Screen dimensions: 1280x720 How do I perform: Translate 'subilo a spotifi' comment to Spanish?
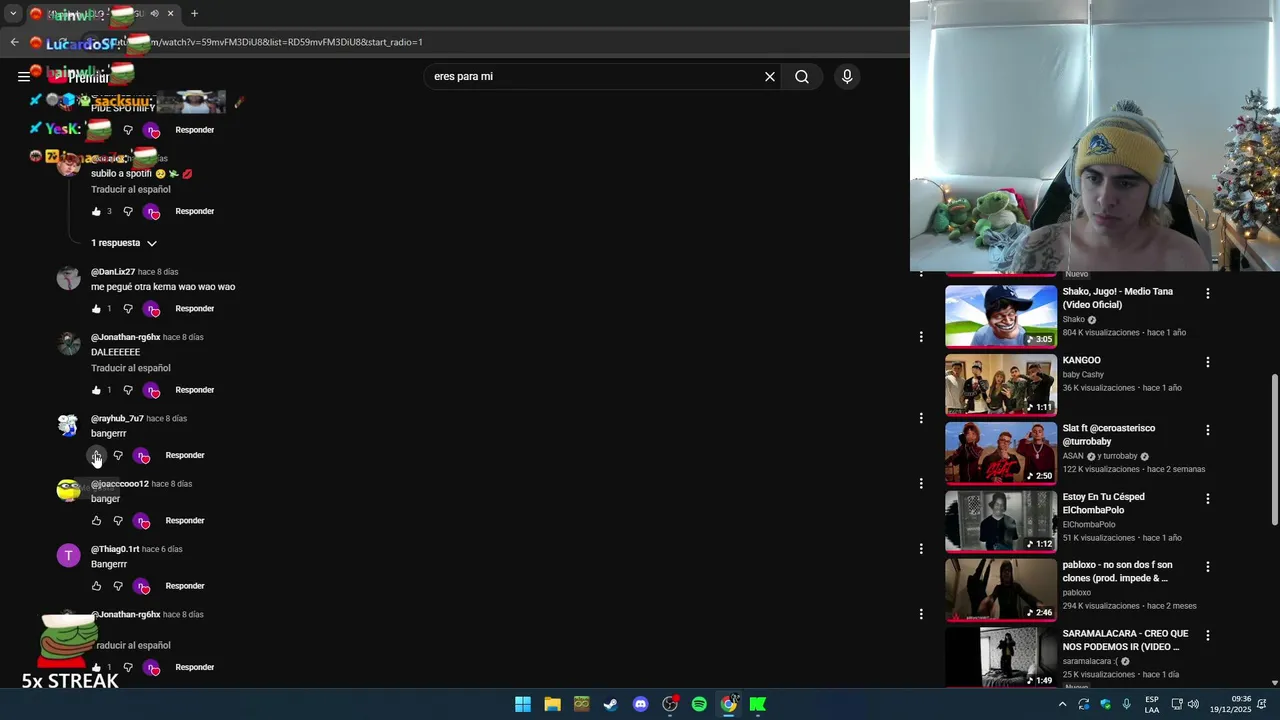[131, 189]
